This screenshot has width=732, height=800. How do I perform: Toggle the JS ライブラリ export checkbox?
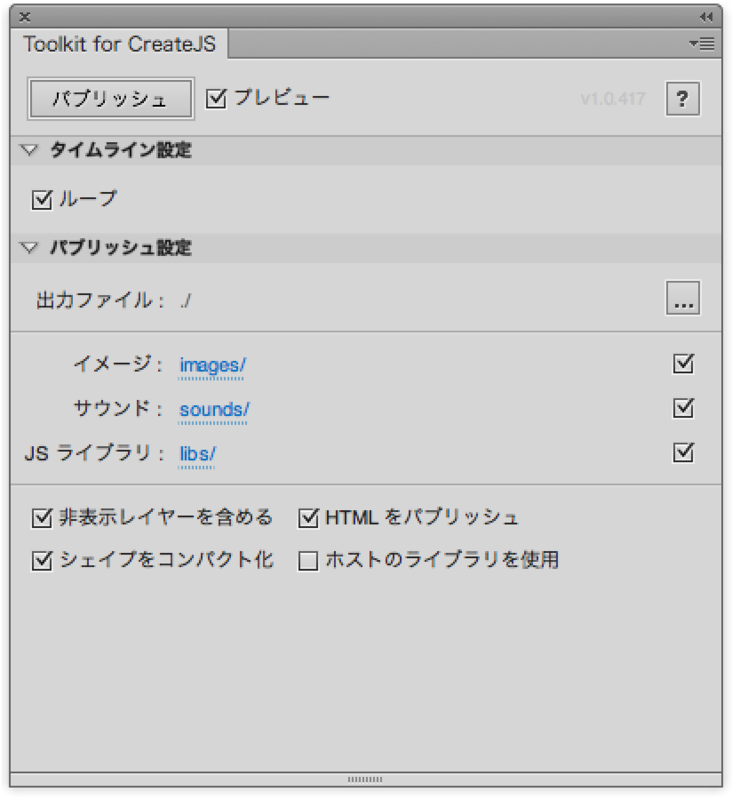click(683, 452)
